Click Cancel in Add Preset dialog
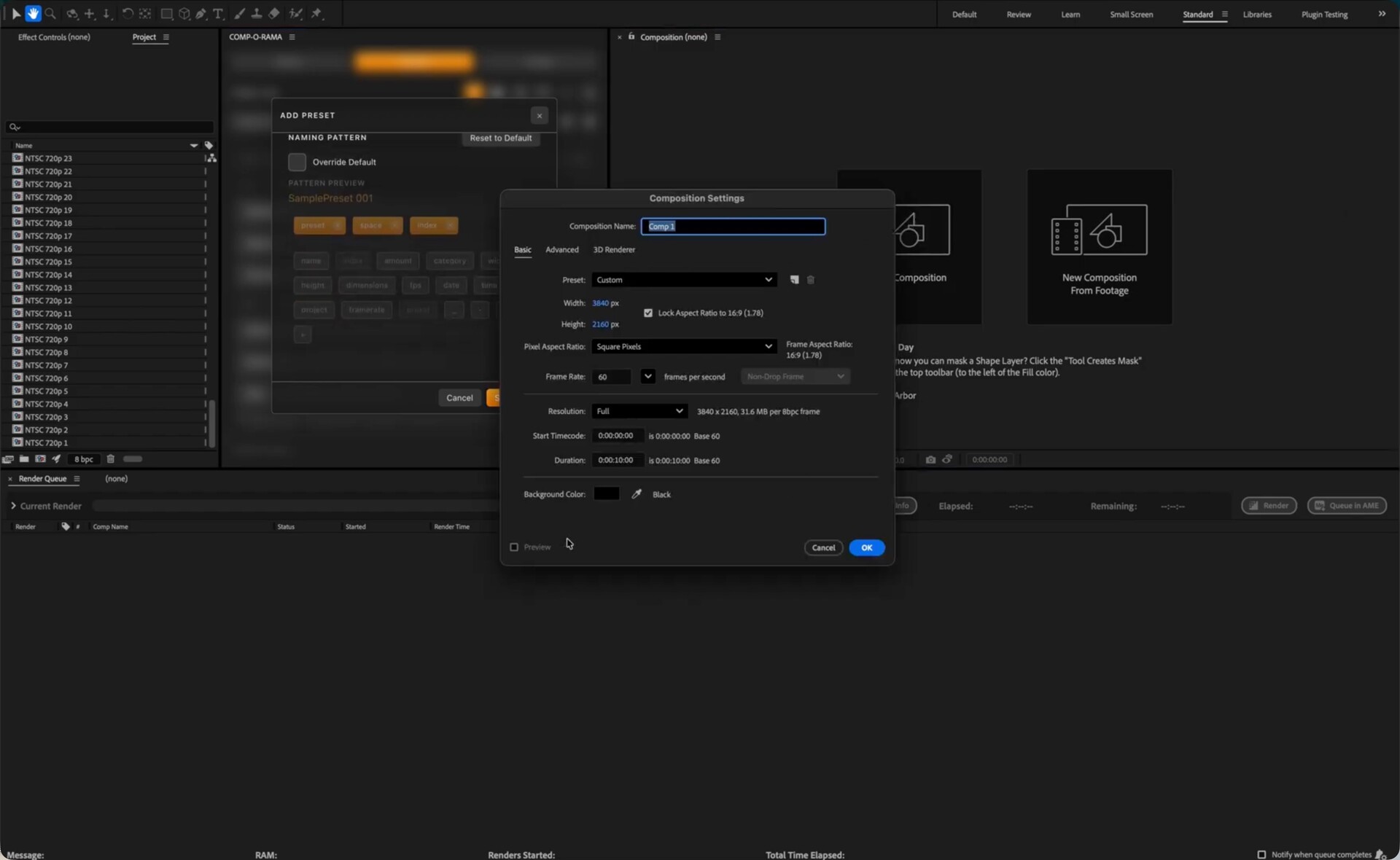Screen dimensions: 1400x860 click(459, 398)
